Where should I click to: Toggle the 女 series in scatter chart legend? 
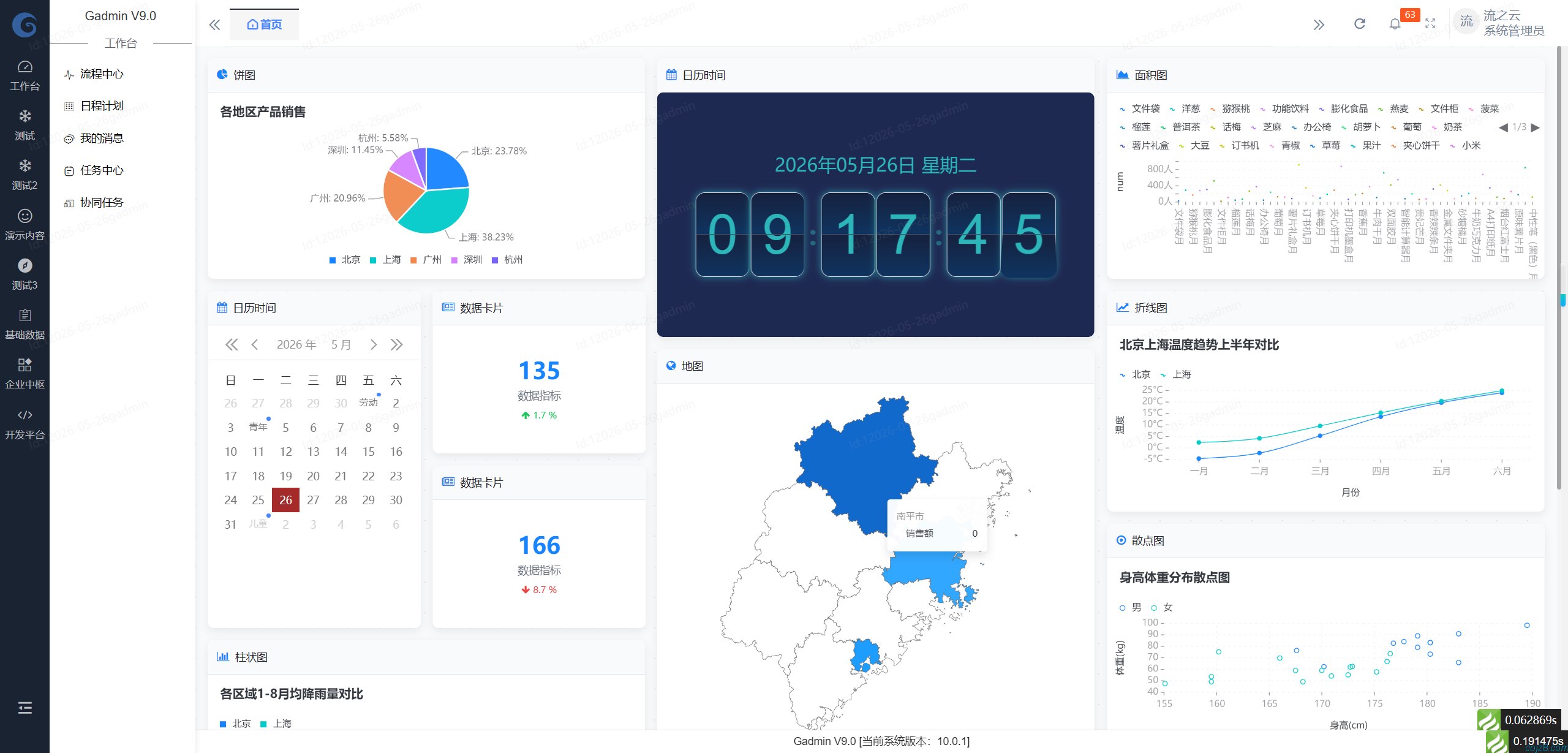(x=1161, y=607)
